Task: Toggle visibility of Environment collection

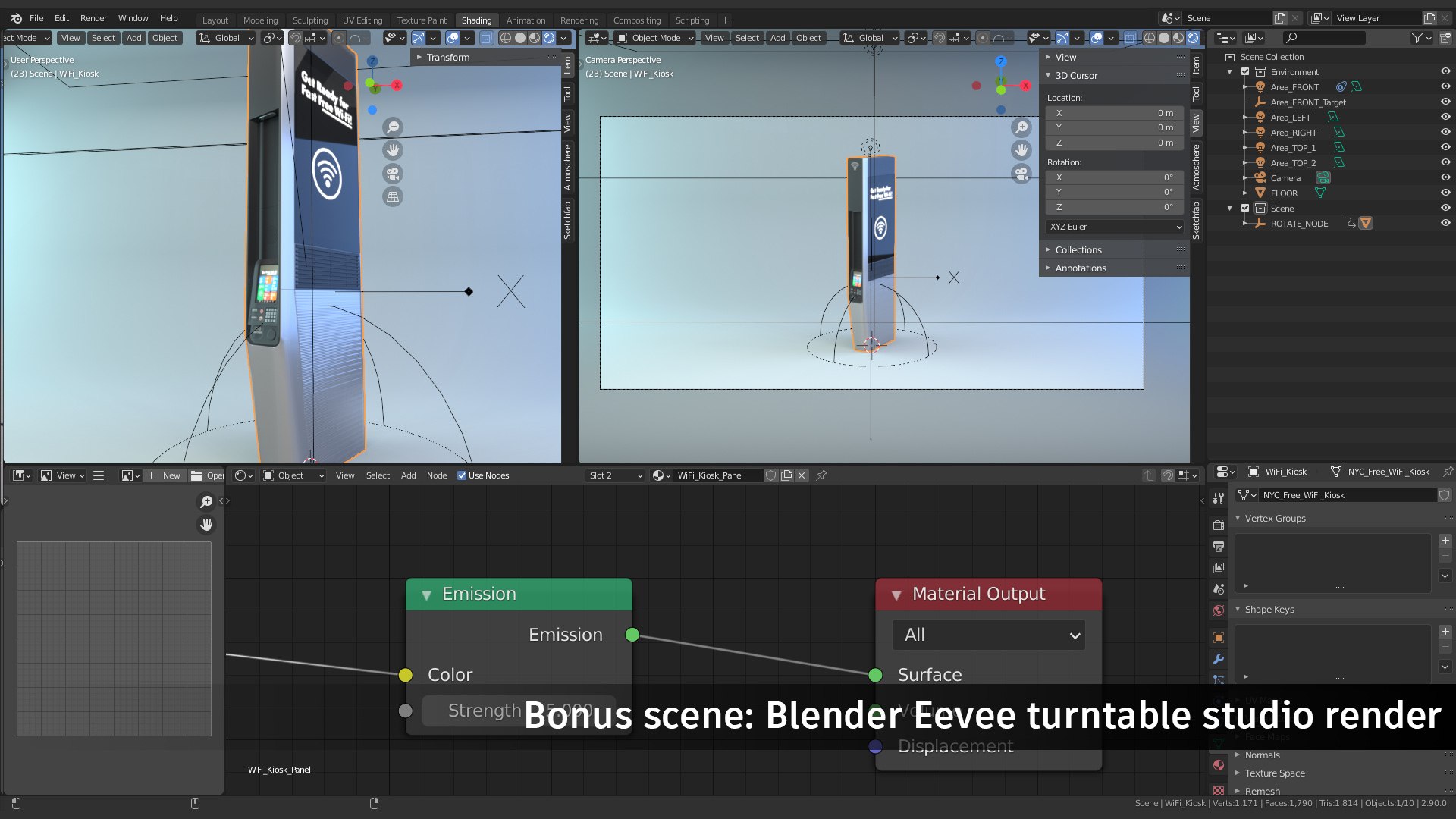Action: 1445,72
